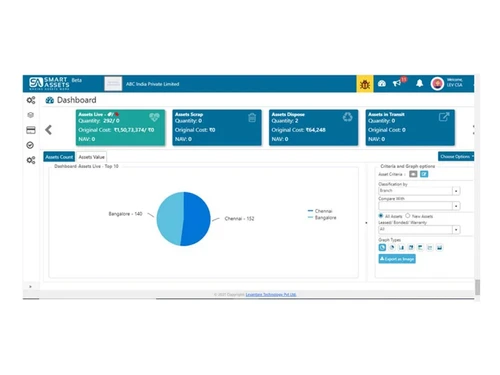Click the Dashboard gauge icon beside title
The image size is (500, 375).
click(50, 100)
